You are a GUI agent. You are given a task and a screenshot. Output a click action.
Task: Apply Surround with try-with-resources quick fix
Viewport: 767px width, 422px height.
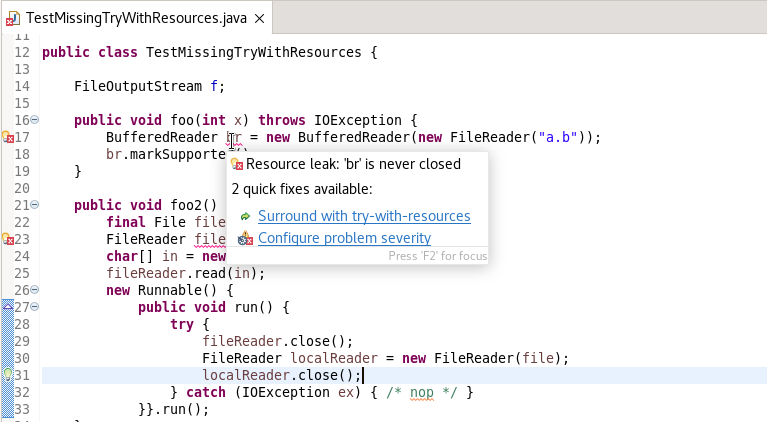pyautogui.click(x=364, y=216)
